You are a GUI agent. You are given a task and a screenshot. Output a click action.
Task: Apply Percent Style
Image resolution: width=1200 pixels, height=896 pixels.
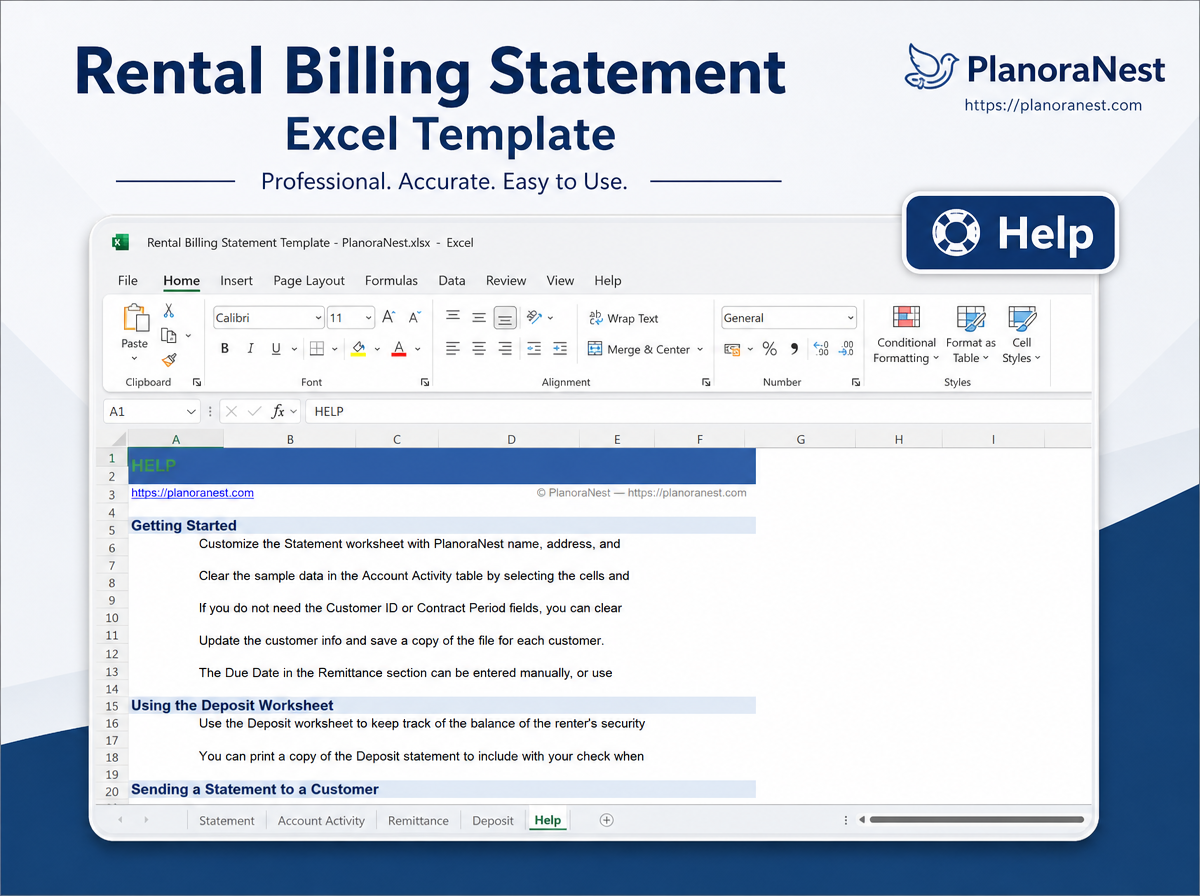click(x=769, y=349)
